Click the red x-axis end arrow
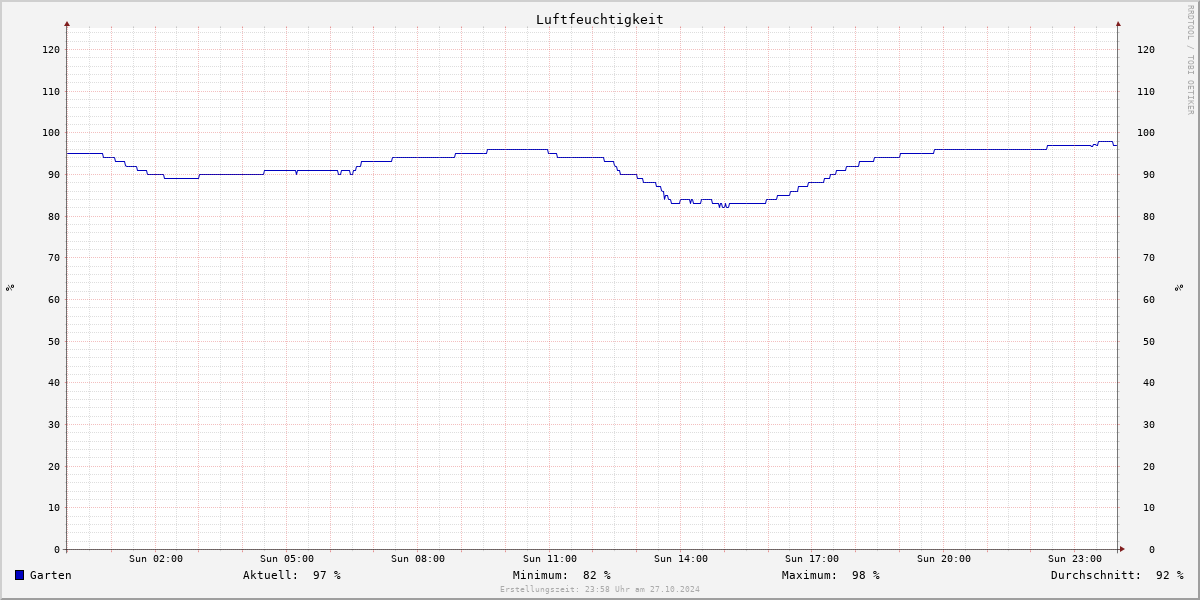 coord(1122,549)
